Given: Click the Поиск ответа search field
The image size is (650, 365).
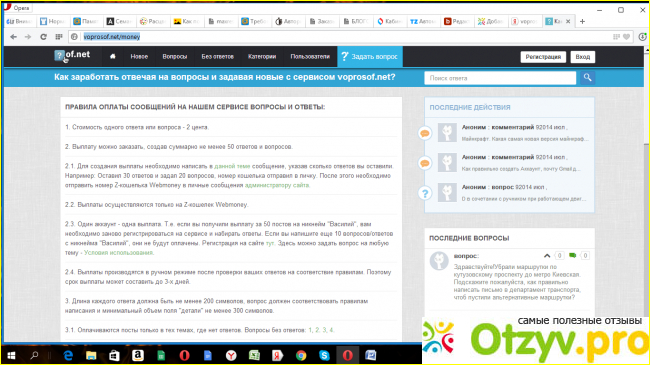Looking at the screenshot, I should [500, 78].
